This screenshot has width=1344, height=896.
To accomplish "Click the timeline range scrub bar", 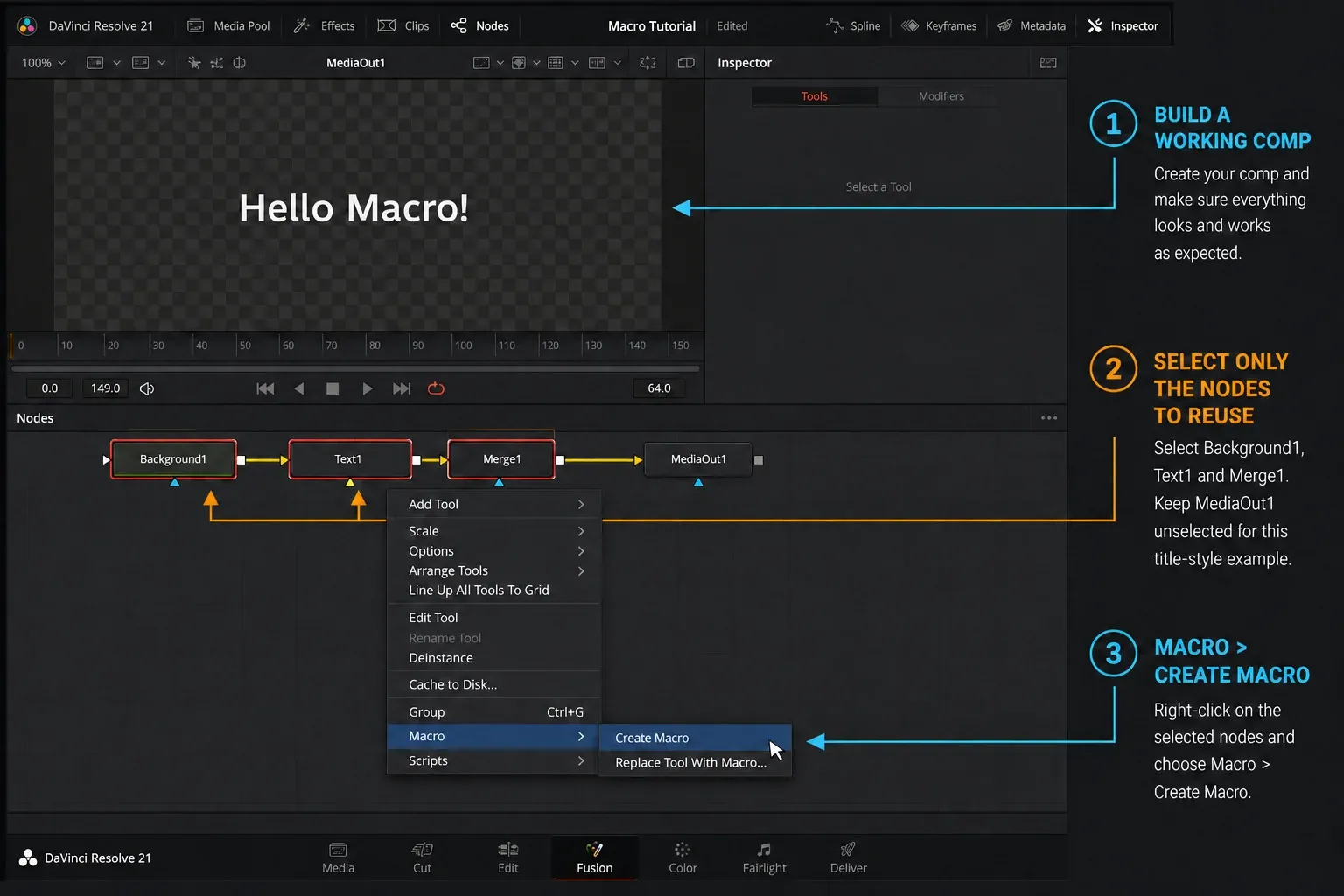I will pos(355,369).
